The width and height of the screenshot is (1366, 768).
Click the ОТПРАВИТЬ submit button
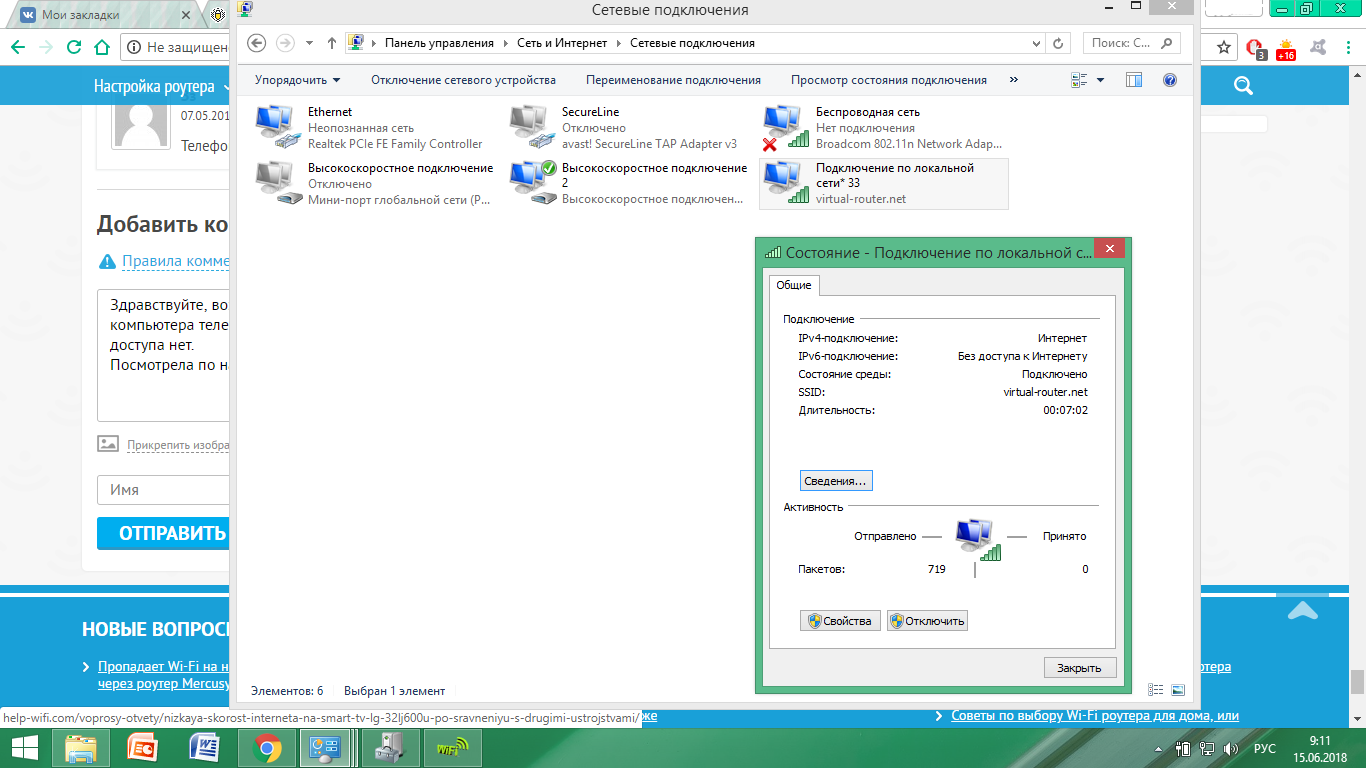click(x=164, y=533)
